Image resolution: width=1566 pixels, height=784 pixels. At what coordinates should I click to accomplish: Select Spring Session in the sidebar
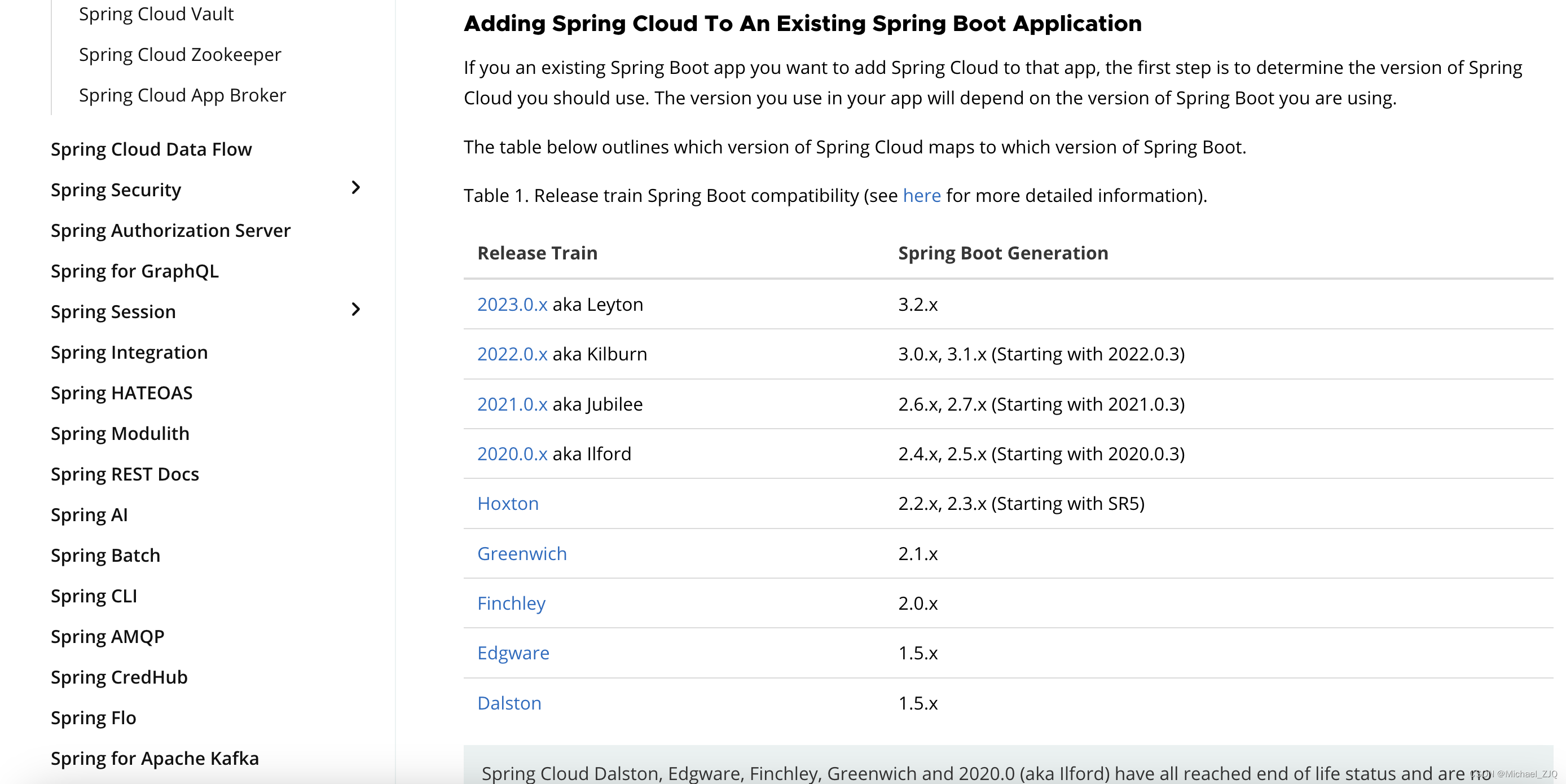tap(113, 312)
